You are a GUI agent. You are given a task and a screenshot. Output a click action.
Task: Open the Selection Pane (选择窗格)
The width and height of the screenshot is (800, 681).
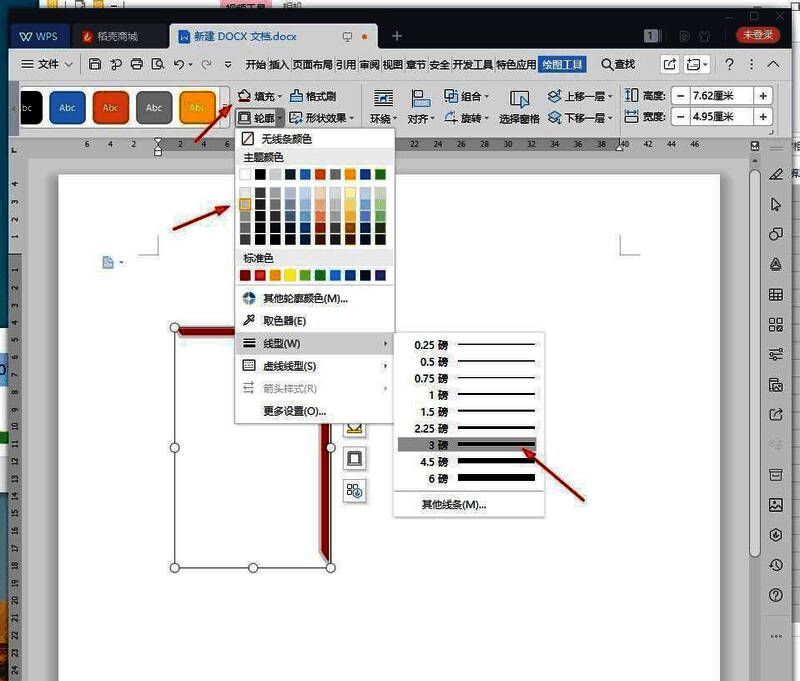pyautogui.click(x=519, y=106)
